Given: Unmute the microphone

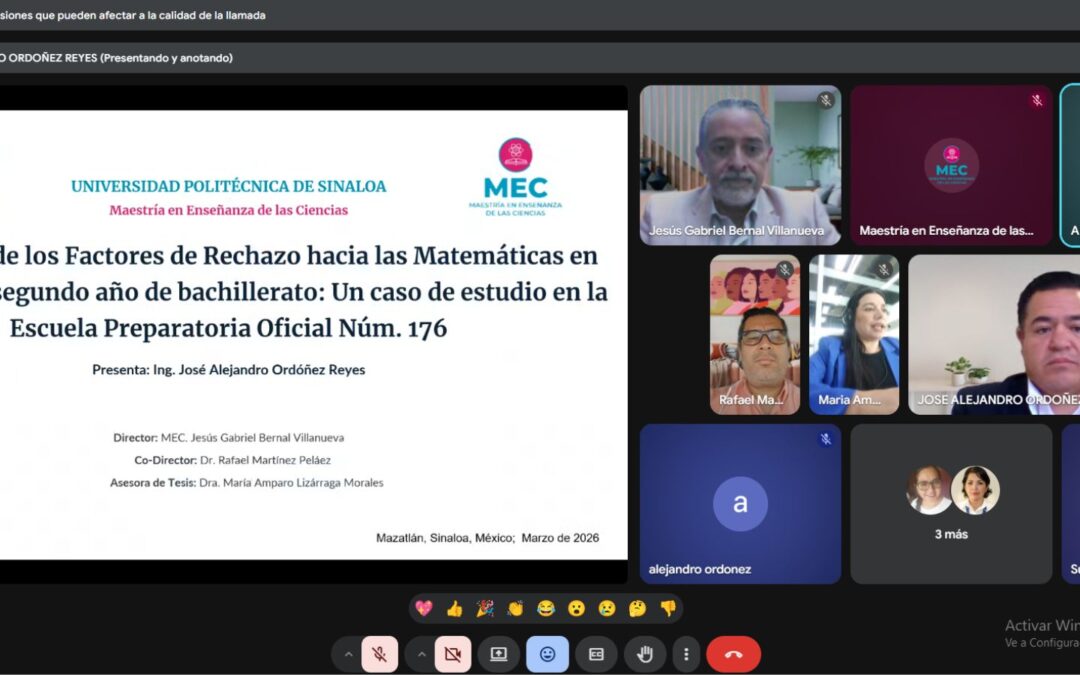Looking at the screenshot, I should (x=378, y=654).
